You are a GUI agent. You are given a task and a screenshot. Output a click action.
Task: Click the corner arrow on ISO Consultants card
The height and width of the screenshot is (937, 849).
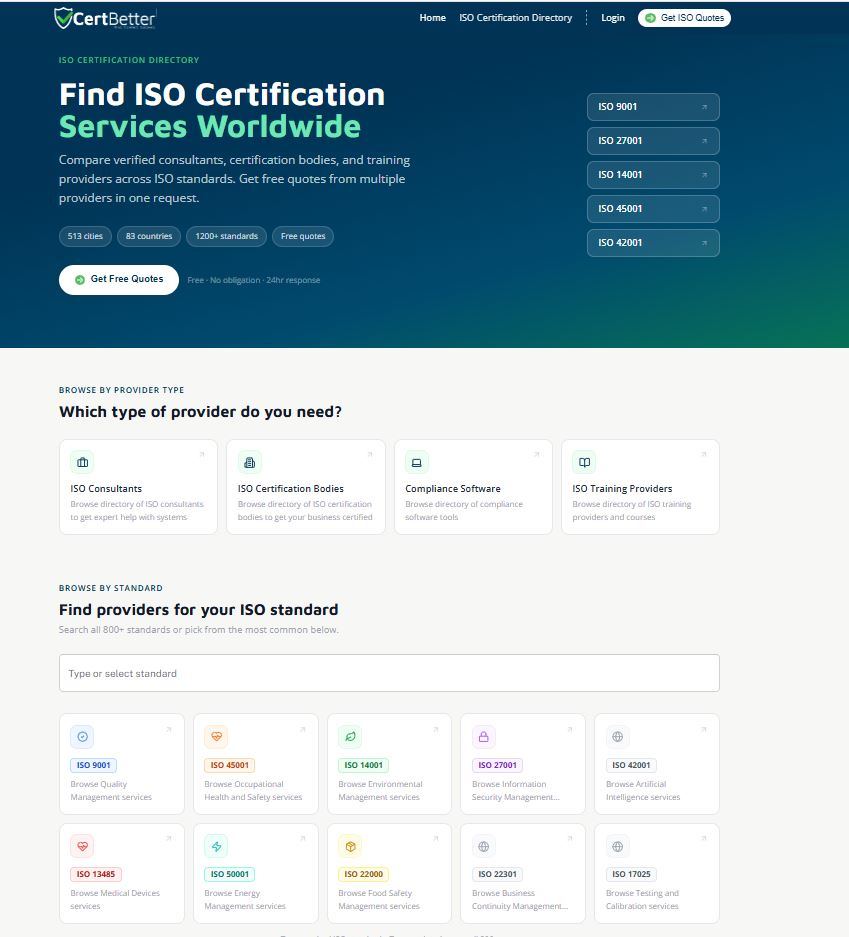tap(202, 454)
